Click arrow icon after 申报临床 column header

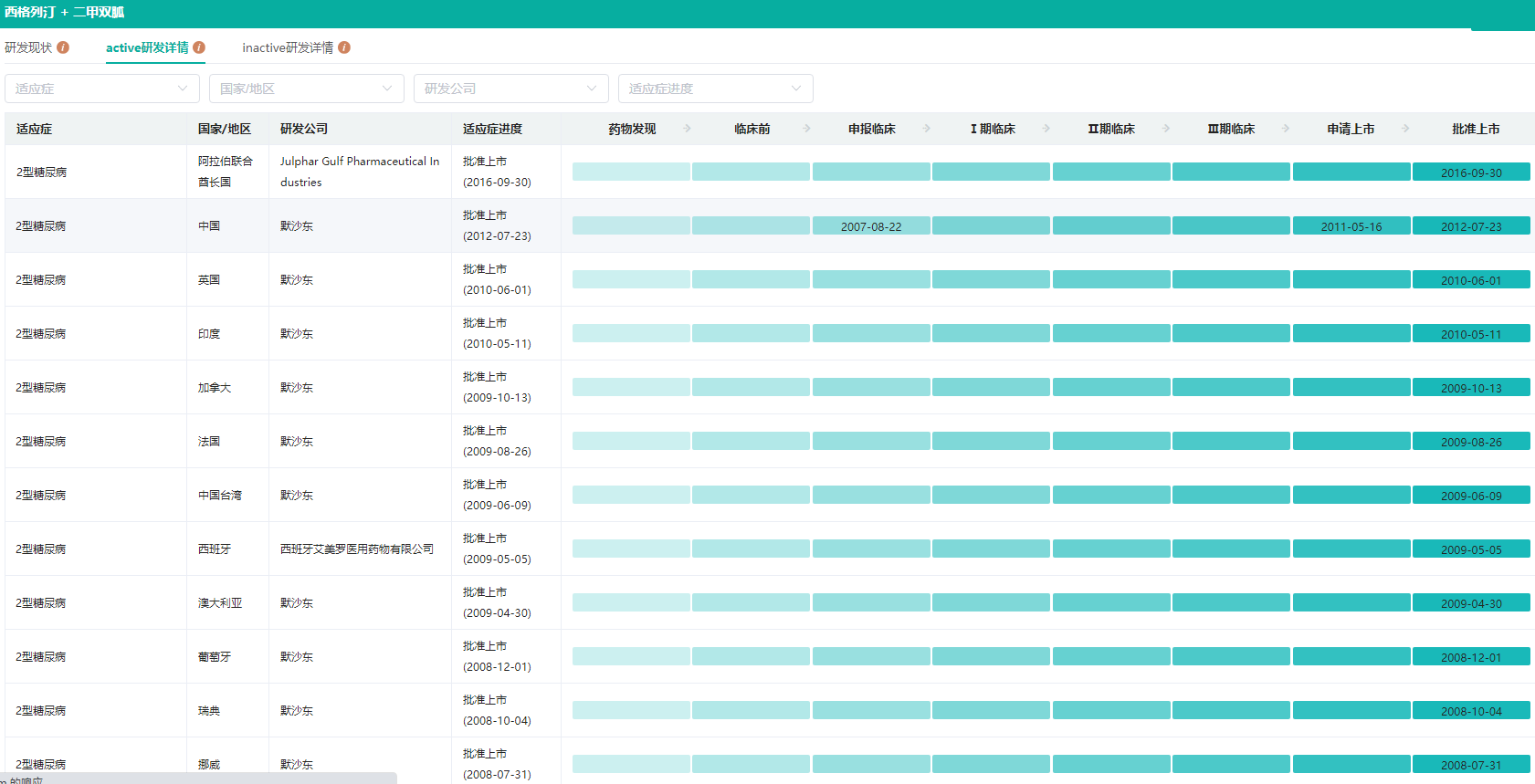(x=927, y=129)
